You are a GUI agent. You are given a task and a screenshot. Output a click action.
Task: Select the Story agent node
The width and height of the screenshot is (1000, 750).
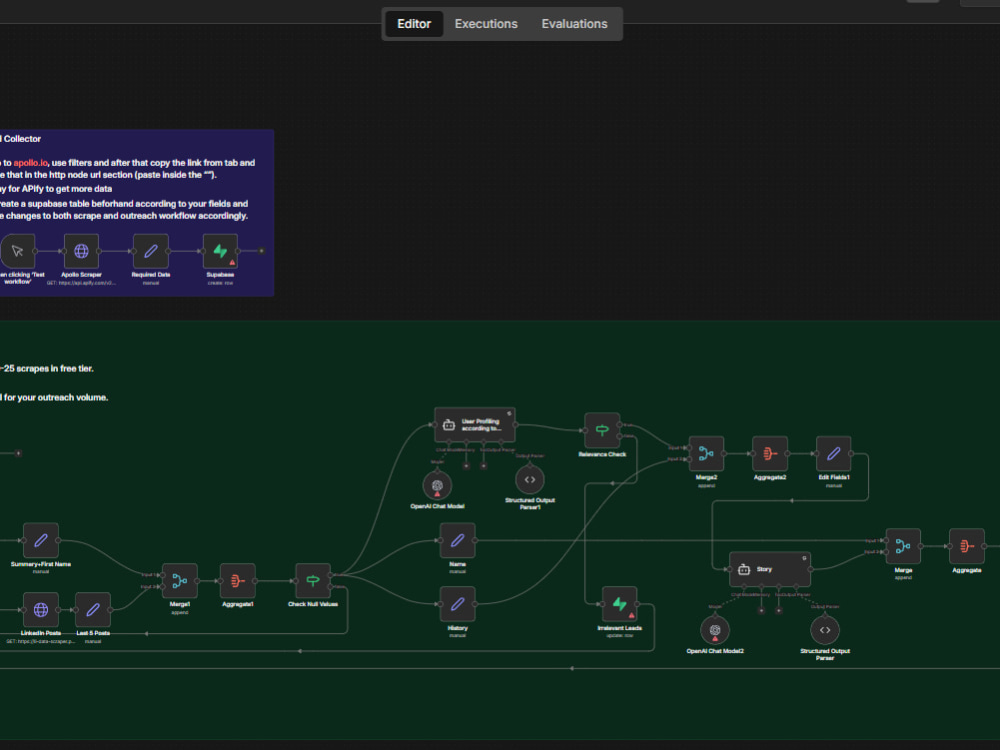(x=770, y=569)
